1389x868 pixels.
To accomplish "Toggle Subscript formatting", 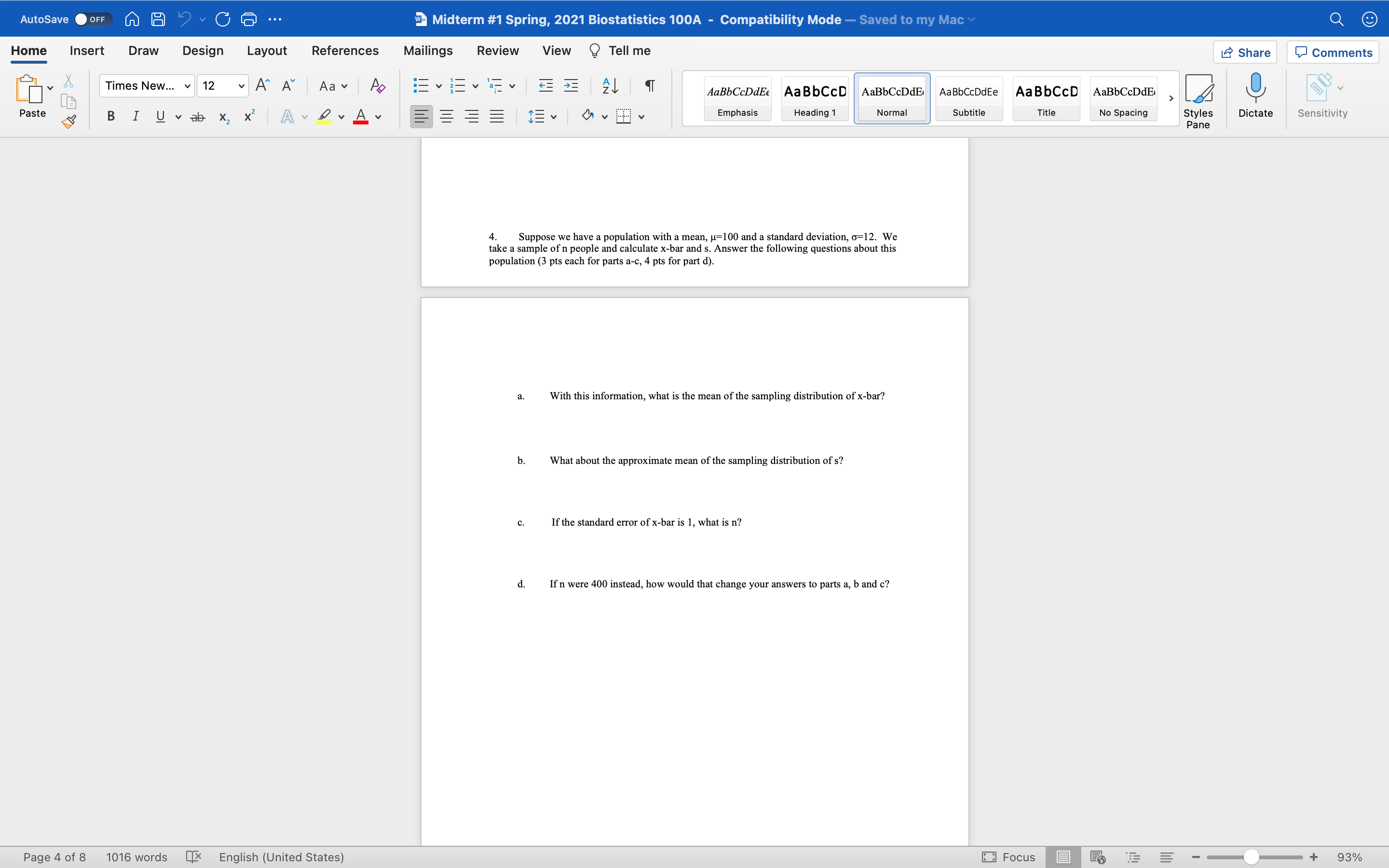I will click(x=224, y=117).
